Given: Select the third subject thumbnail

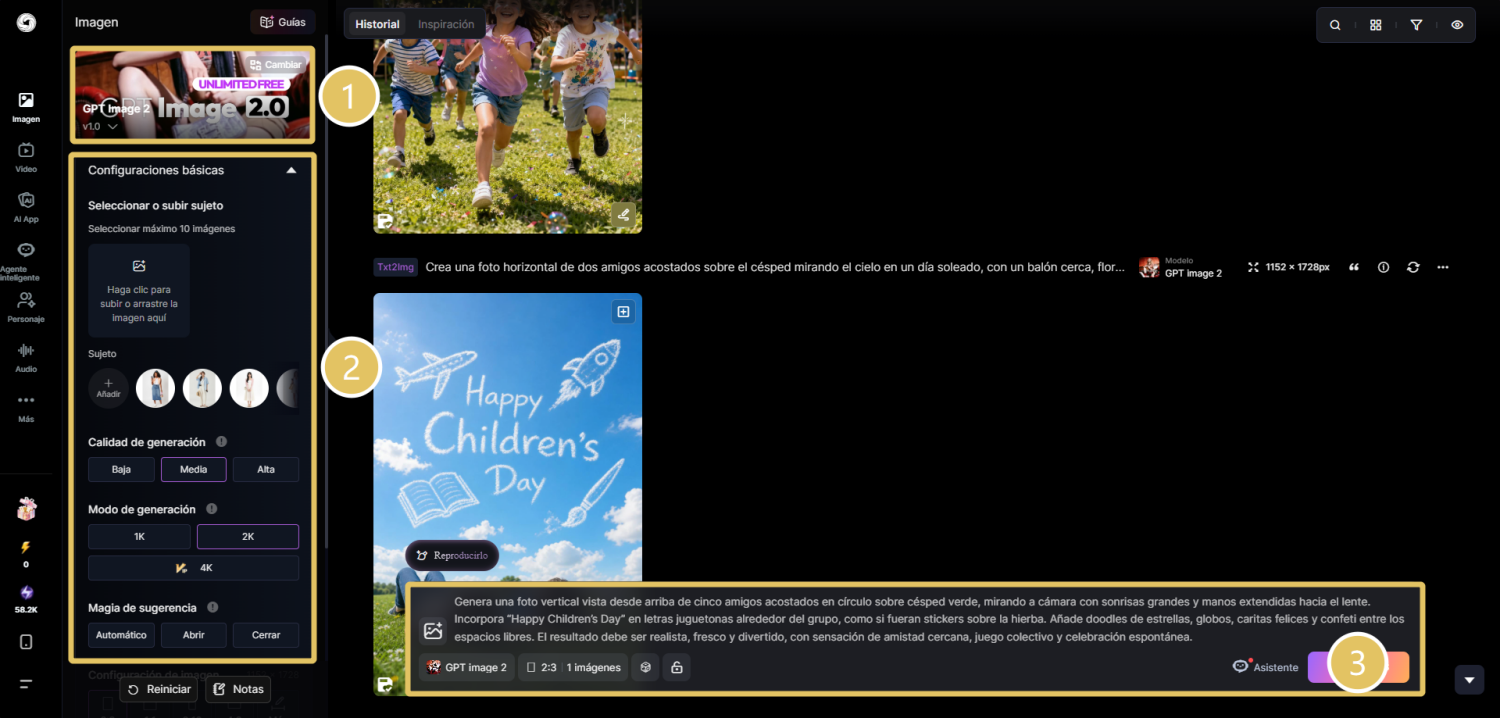Looking at the screenshot, I should click(x=249, y=388).
